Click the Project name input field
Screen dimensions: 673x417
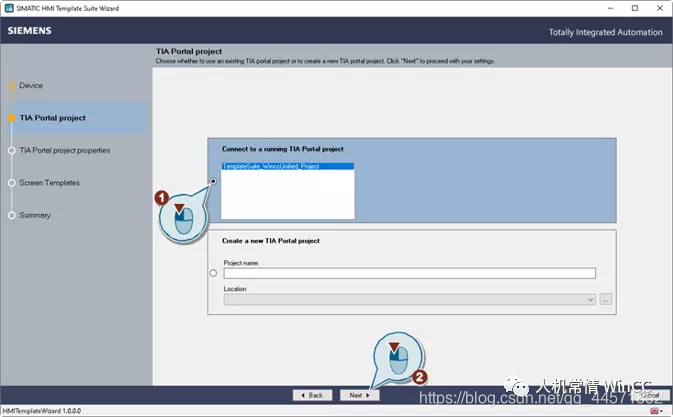click(409, 273)
